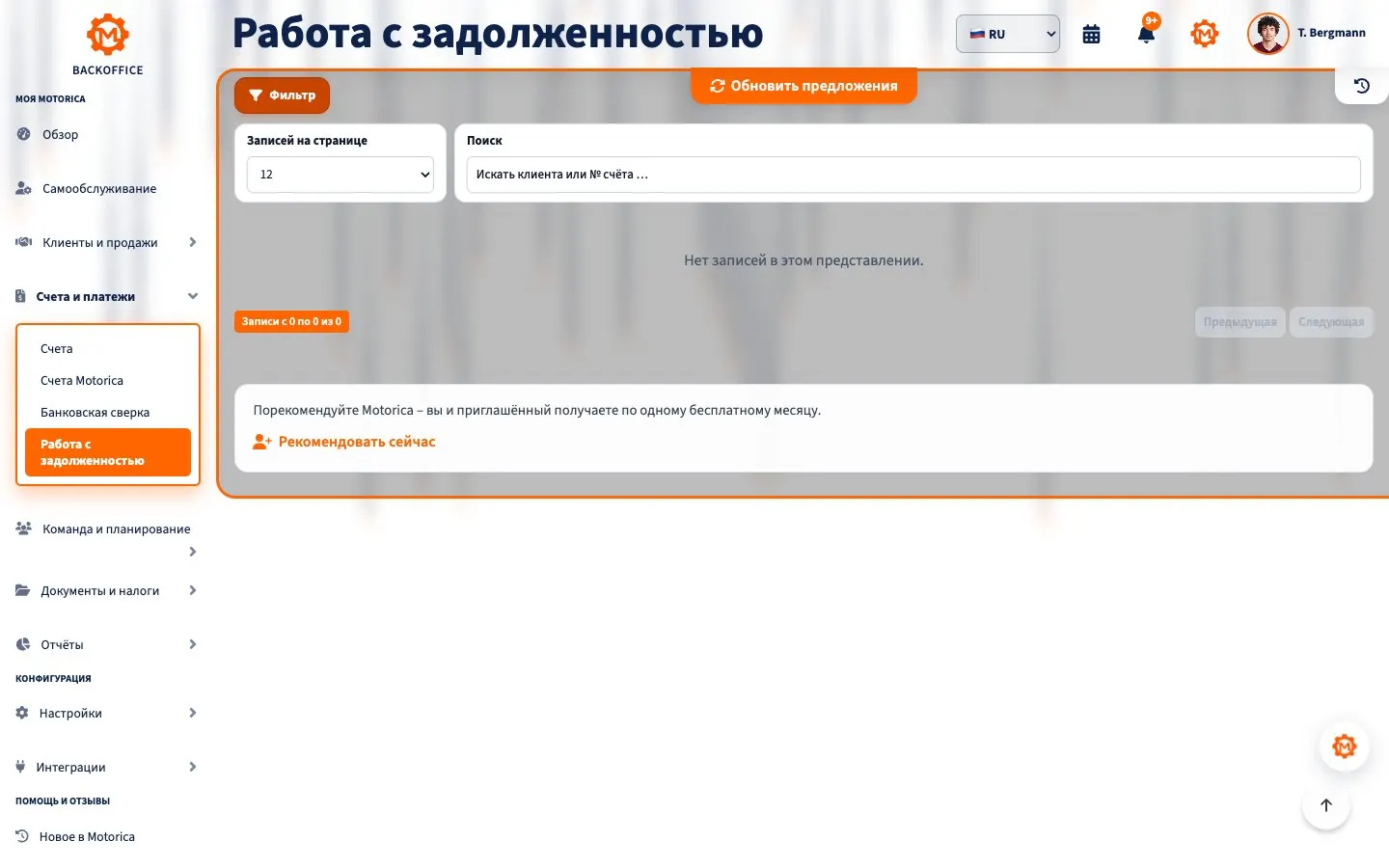Click the Записи с 0 по 0 из 0 badge
This screenshot has width=1389, height=868.
coord(291,321)
